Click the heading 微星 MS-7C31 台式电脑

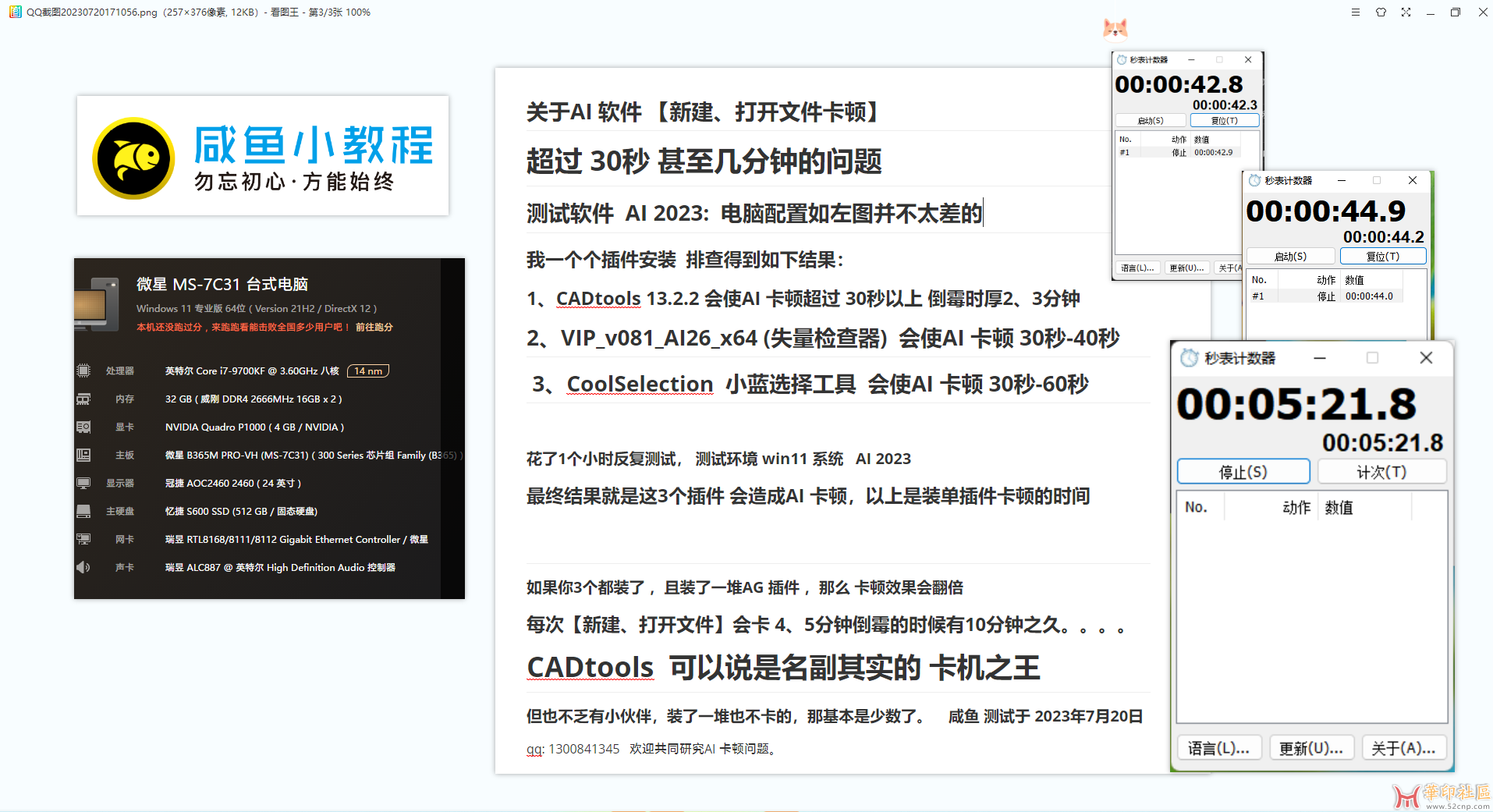click(x=222, y=284)
